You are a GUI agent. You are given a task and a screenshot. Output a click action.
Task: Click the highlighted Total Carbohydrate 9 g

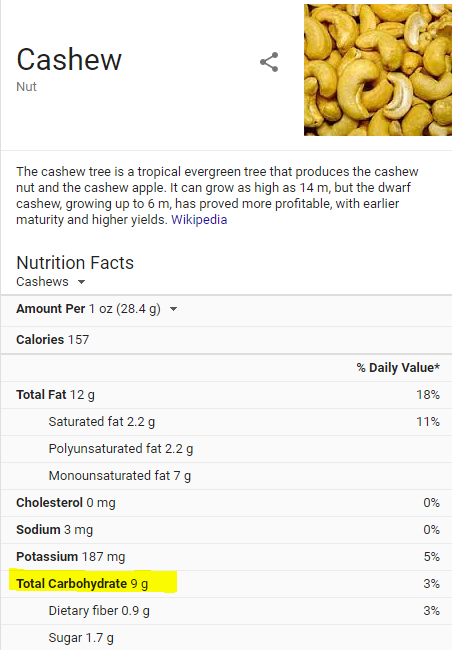[82, 584]
